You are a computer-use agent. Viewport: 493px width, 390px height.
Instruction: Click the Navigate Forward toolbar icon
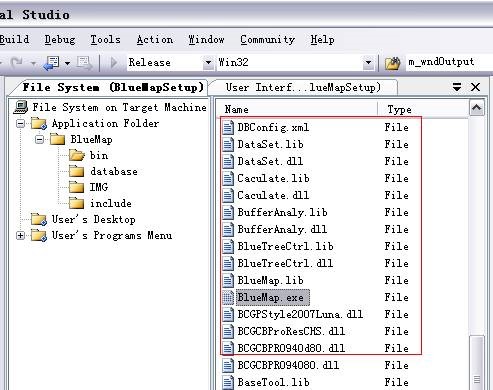click(x=84, y=63)
